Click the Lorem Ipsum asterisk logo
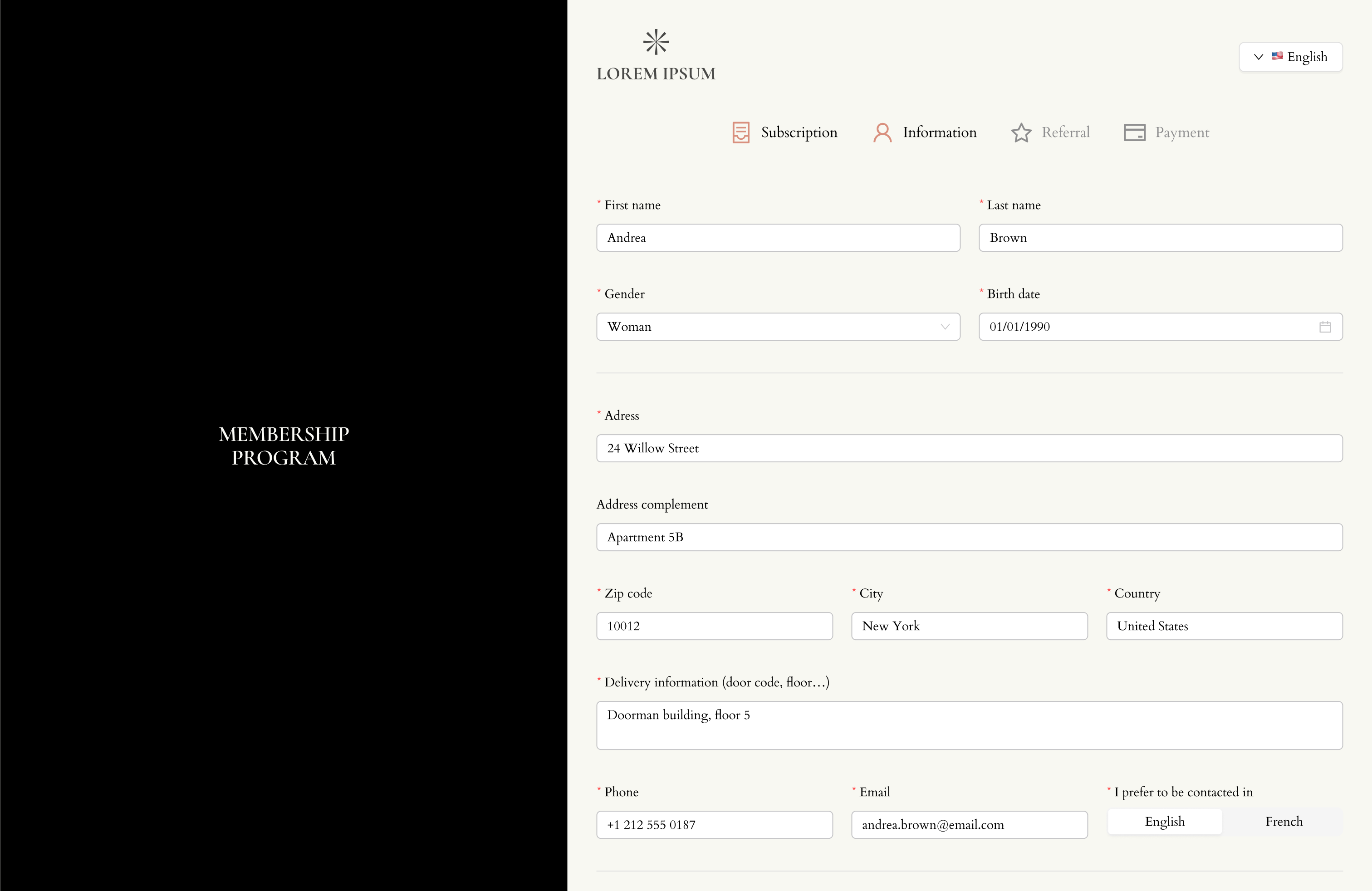 click(x=656, y=42)
